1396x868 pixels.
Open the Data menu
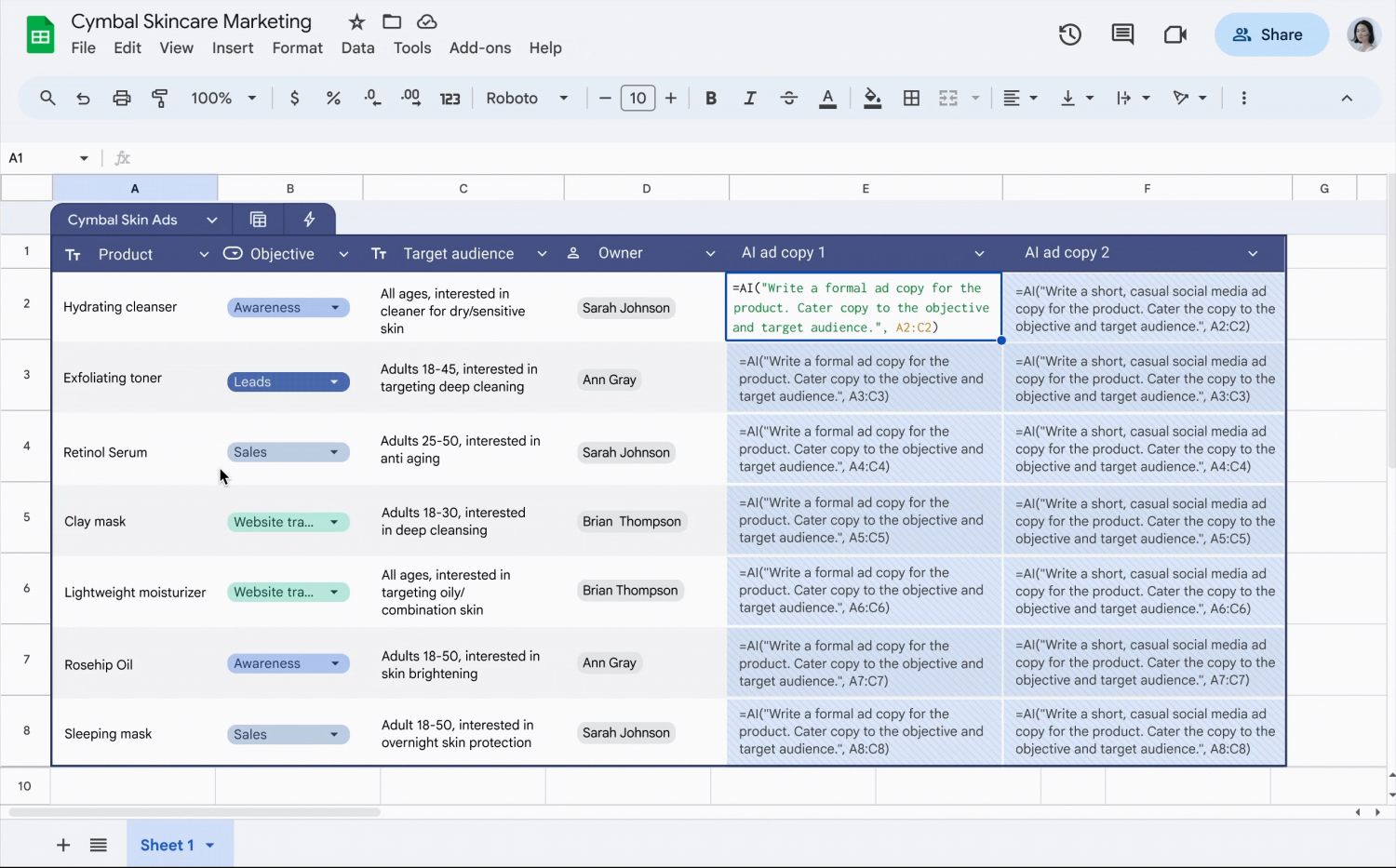[x=357, y=48]
